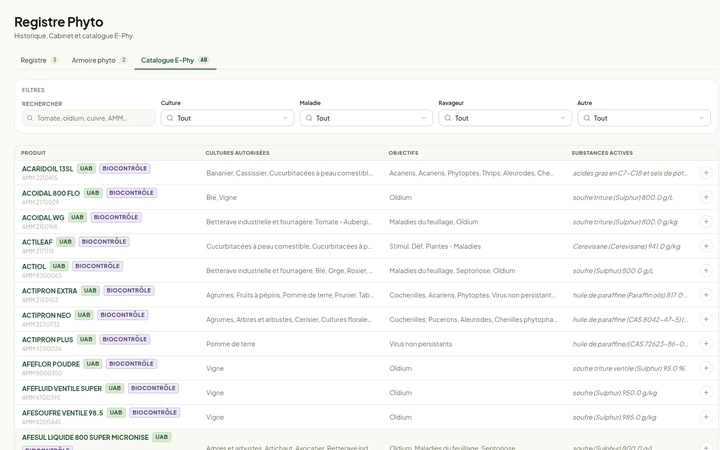
Task: Select product name AFESUL LIQUIDE 800 SUPER MICRONISE
Action: click(x=85, y=437)
